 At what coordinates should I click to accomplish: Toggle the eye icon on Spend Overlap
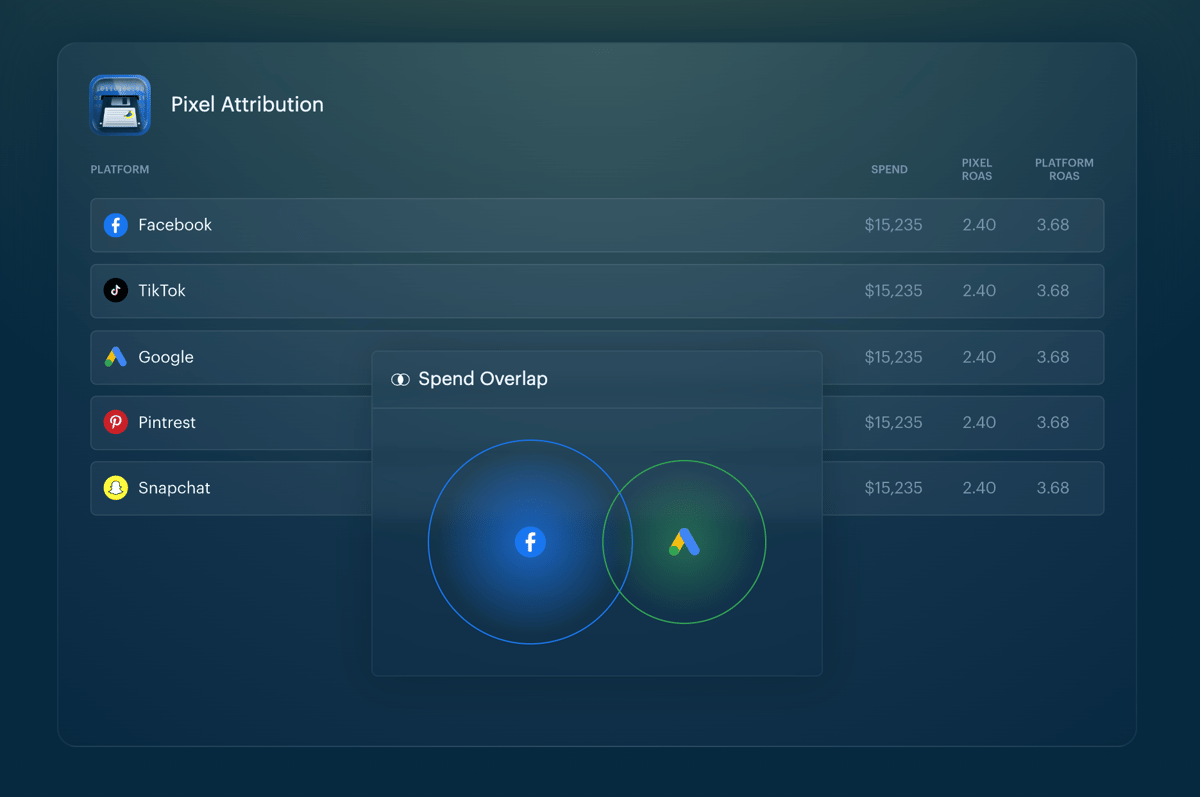point(400,379)
